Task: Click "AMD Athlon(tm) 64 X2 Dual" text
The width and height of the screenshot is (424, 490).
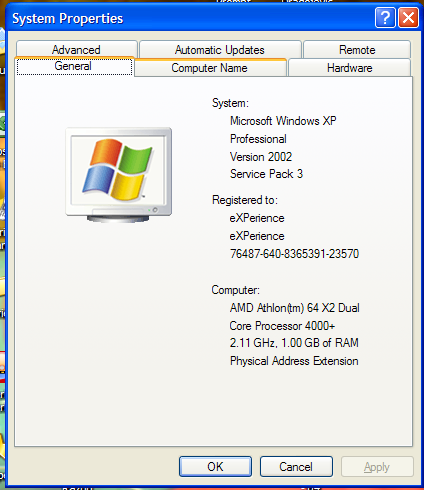Action: 295,308
